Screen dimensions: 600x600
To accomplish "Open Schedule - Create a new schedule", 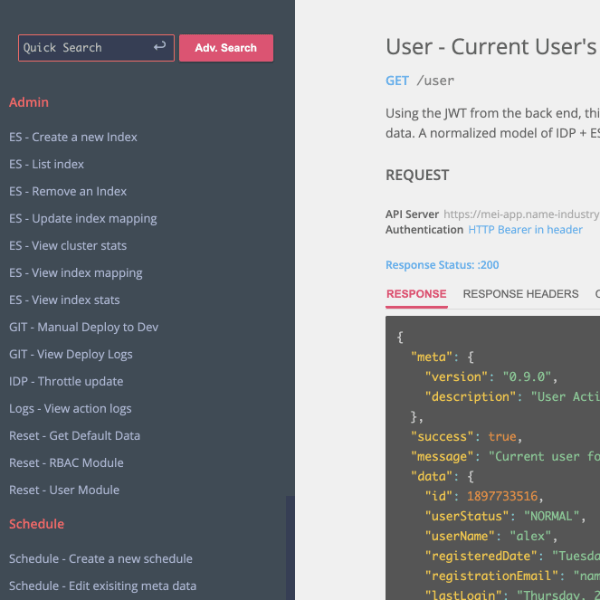I will tap(101, 559).
